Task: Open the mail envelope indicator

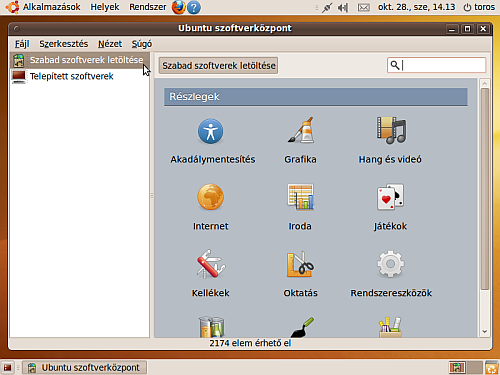Action: point(364,7)
